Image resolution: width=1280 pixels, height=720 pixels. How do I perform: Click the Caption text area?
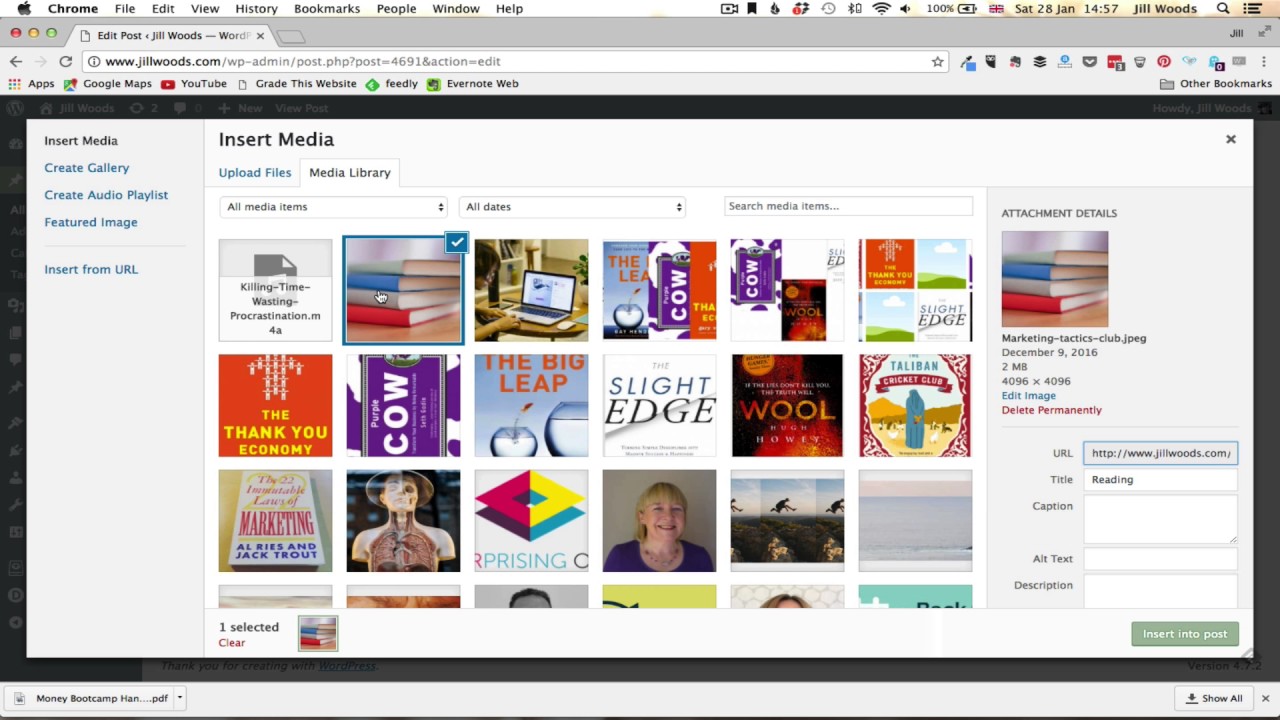point(1160,519)
